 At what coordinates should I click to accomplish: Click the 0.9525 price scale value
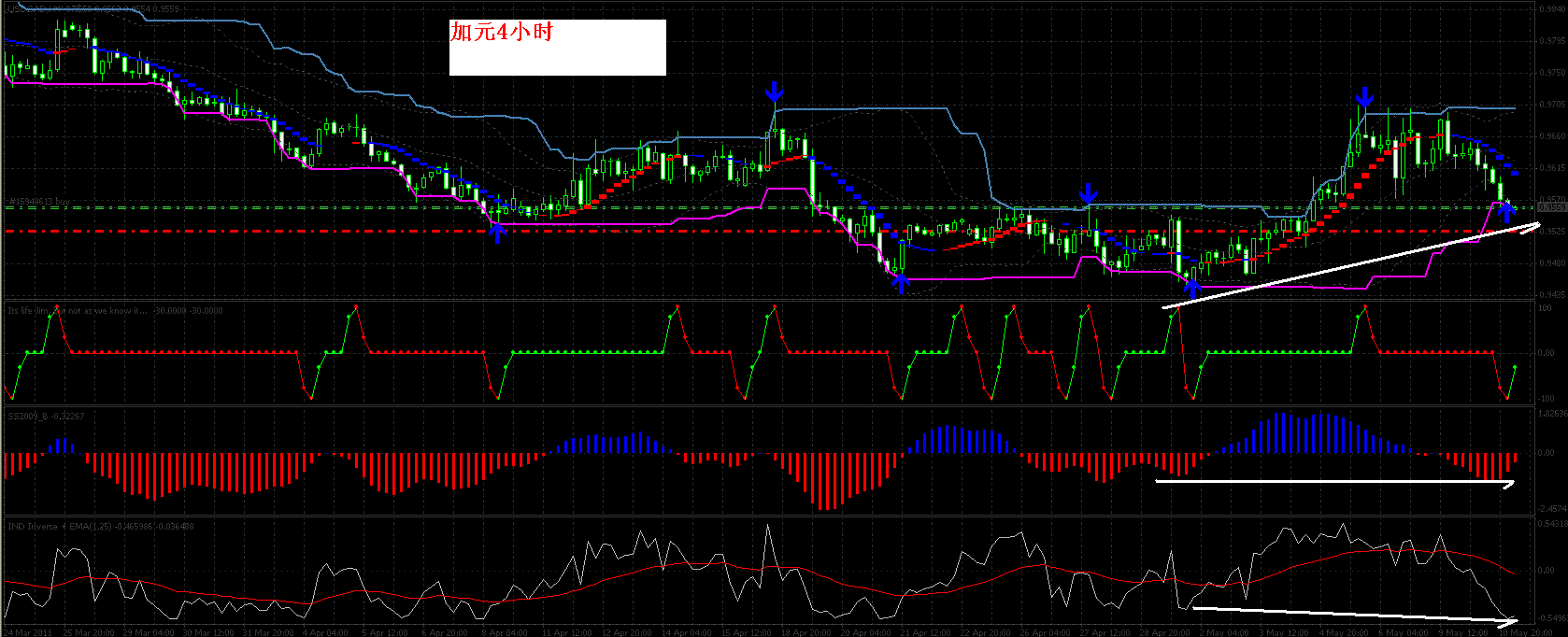click(x=1551, y=231)
